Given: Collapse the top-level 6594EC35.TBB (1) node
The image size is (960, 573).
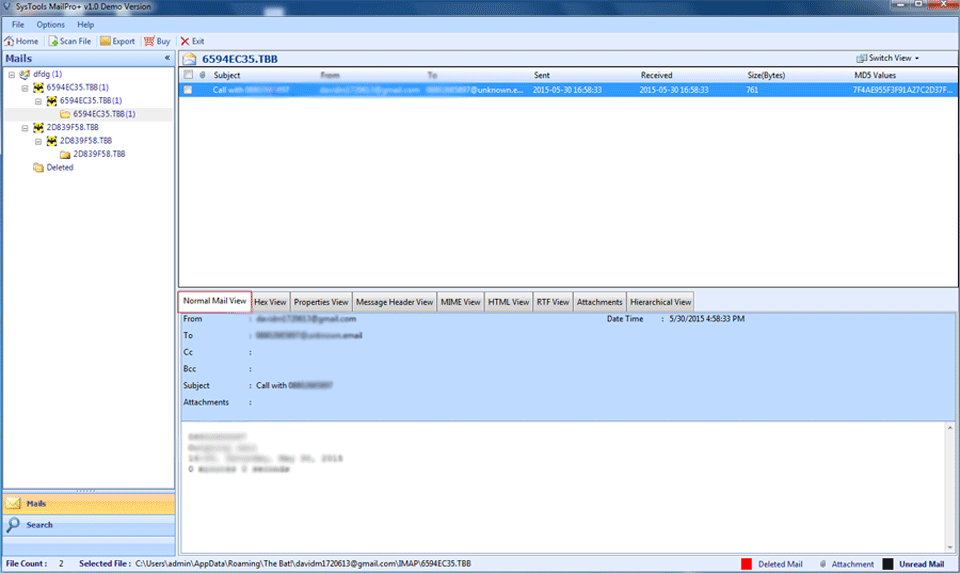Looking at the screenshot, I should pyautogui.click(x=25, y=88).
